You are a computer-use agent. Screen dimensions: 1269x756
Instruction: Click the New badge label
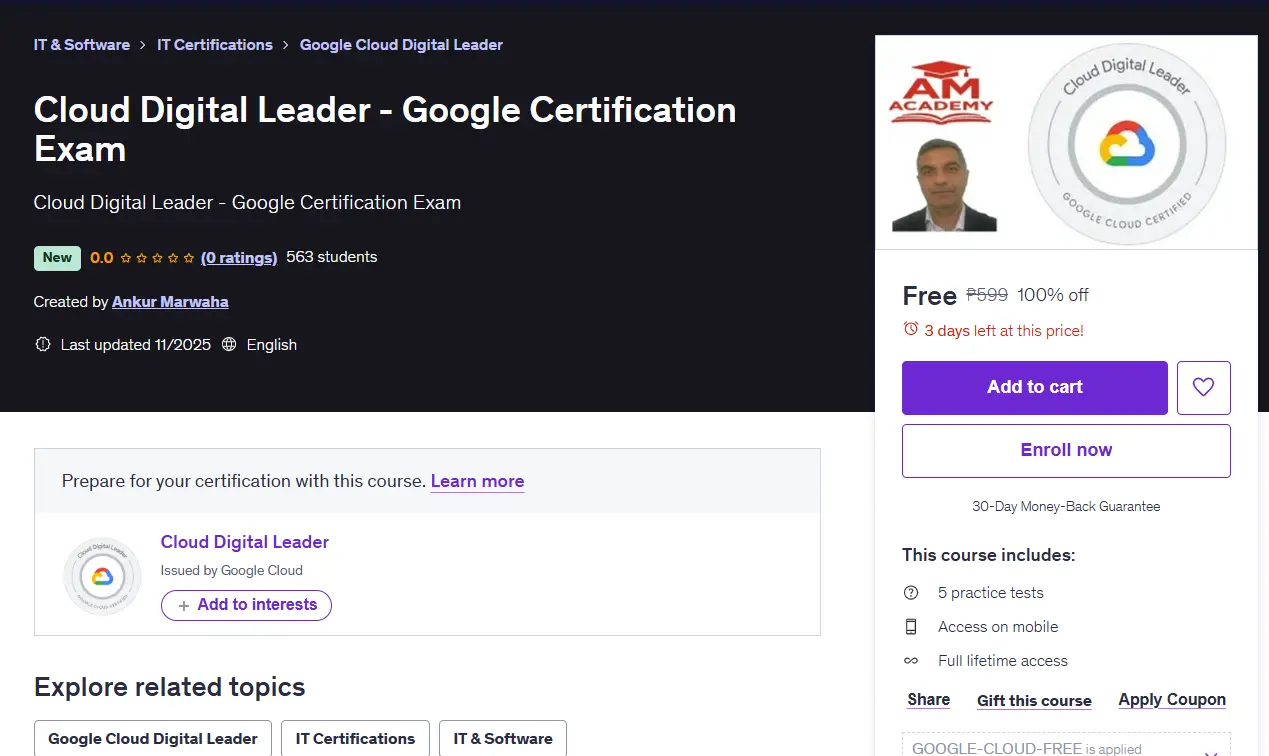coord(57,258)
